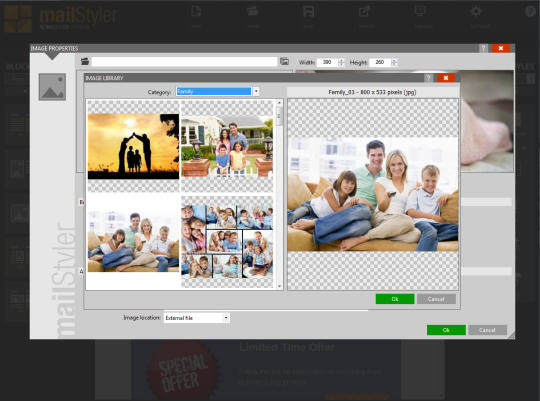Click the folder open icon in Image Properties

pos(85,62)
